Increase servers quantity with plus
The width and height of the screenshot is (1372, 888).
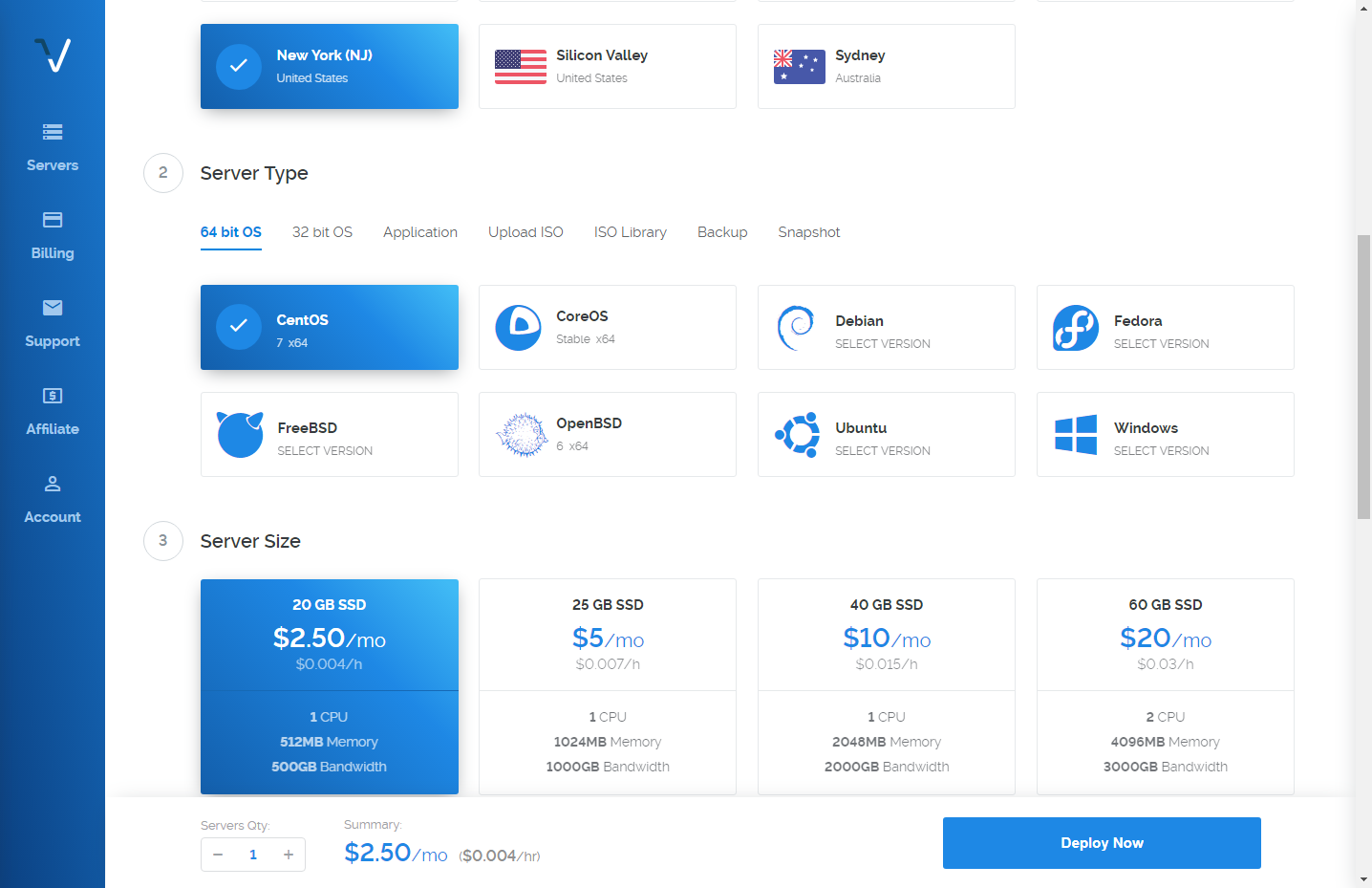pyautogui.click(x=289, y=855)
